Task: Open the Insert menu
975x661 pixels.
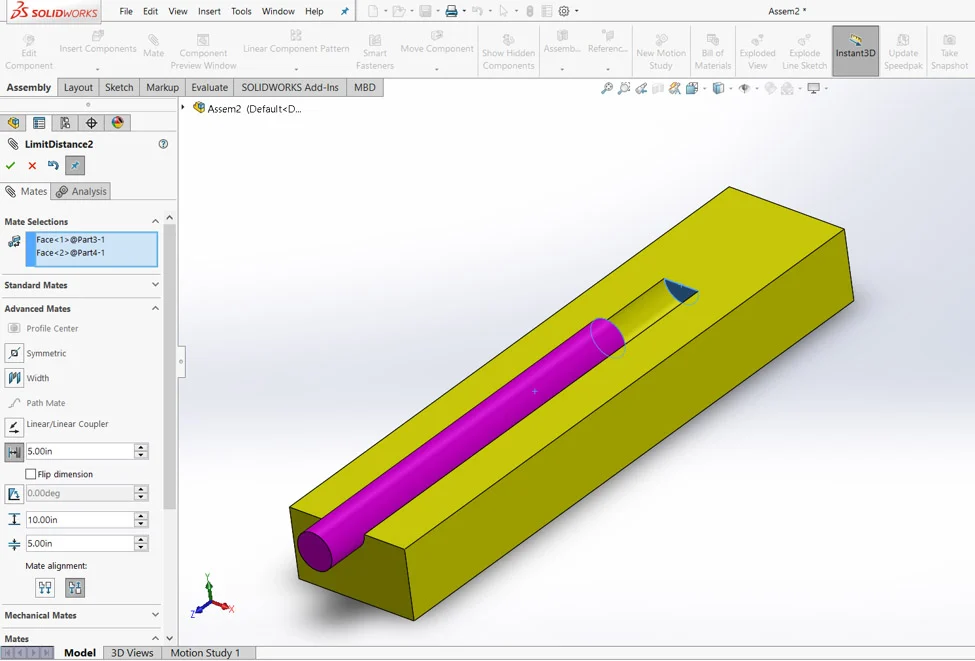Action: [x=209, y=11]
